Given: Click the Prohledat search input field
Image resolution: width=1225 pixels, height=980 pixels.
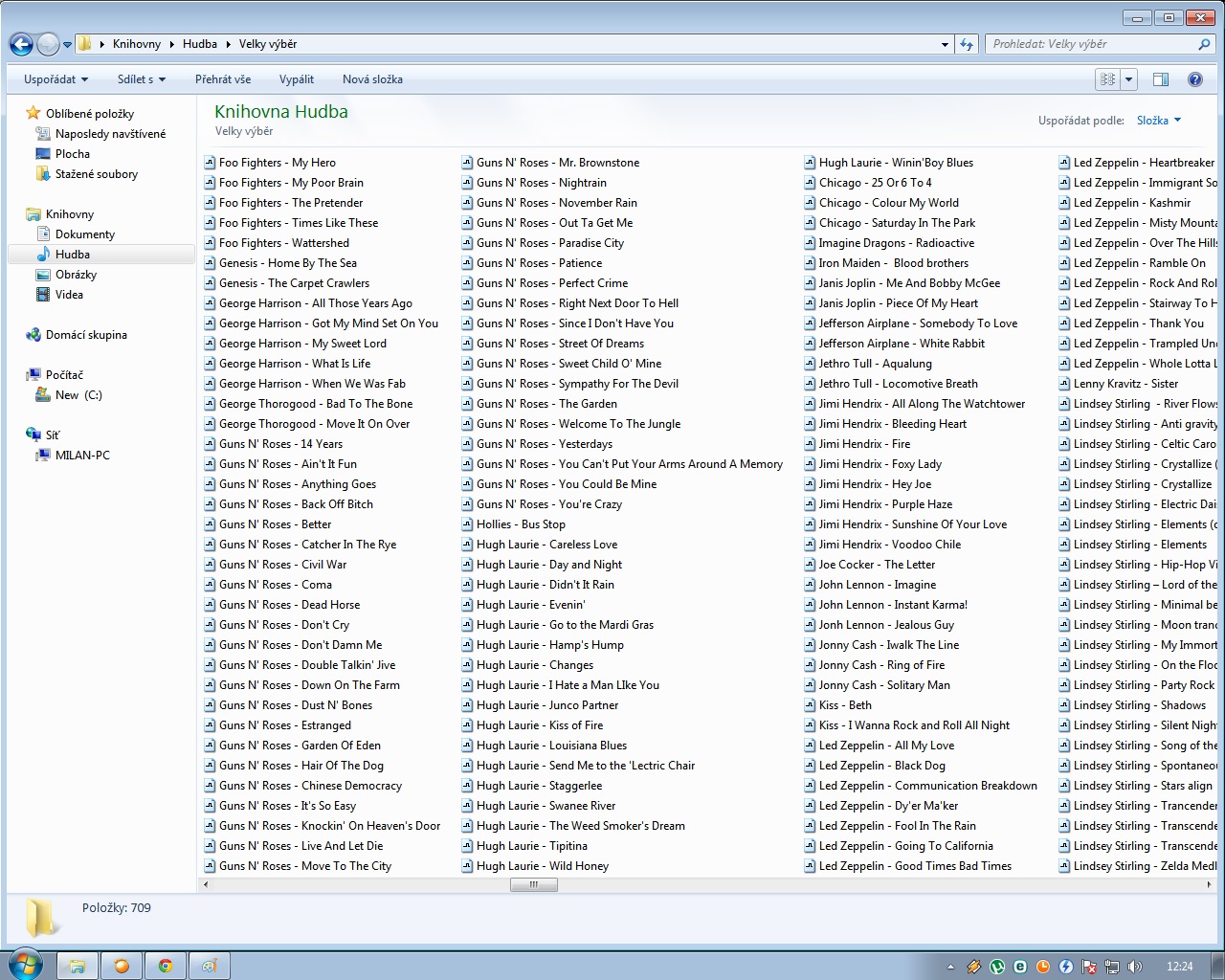Looking at the screenshot, I should pyautogui.click(x=1089, y=44).
